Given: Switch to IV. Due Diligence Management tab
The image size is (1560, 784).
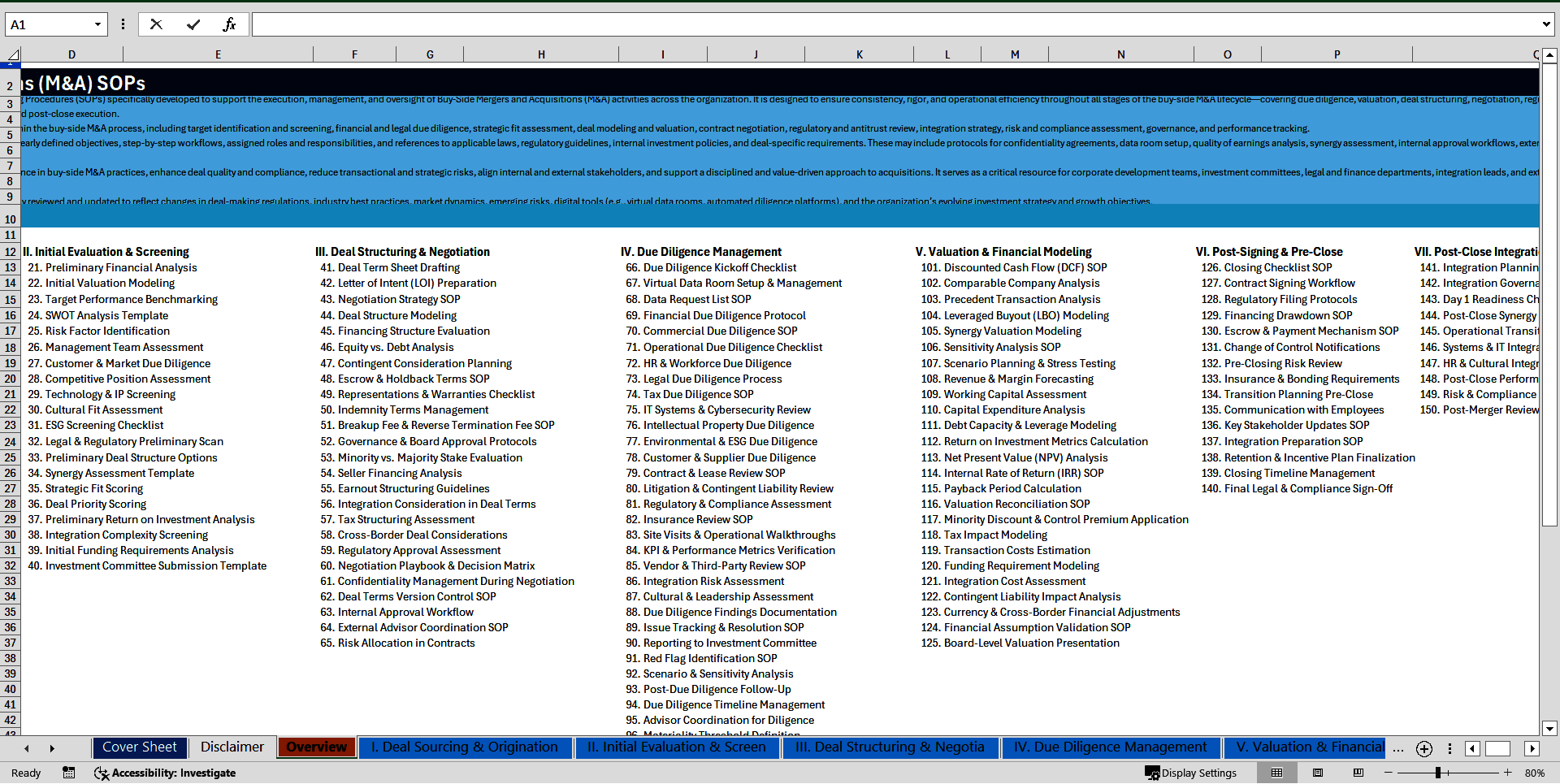Looking at the screenshot, I should pos(1110,747).
